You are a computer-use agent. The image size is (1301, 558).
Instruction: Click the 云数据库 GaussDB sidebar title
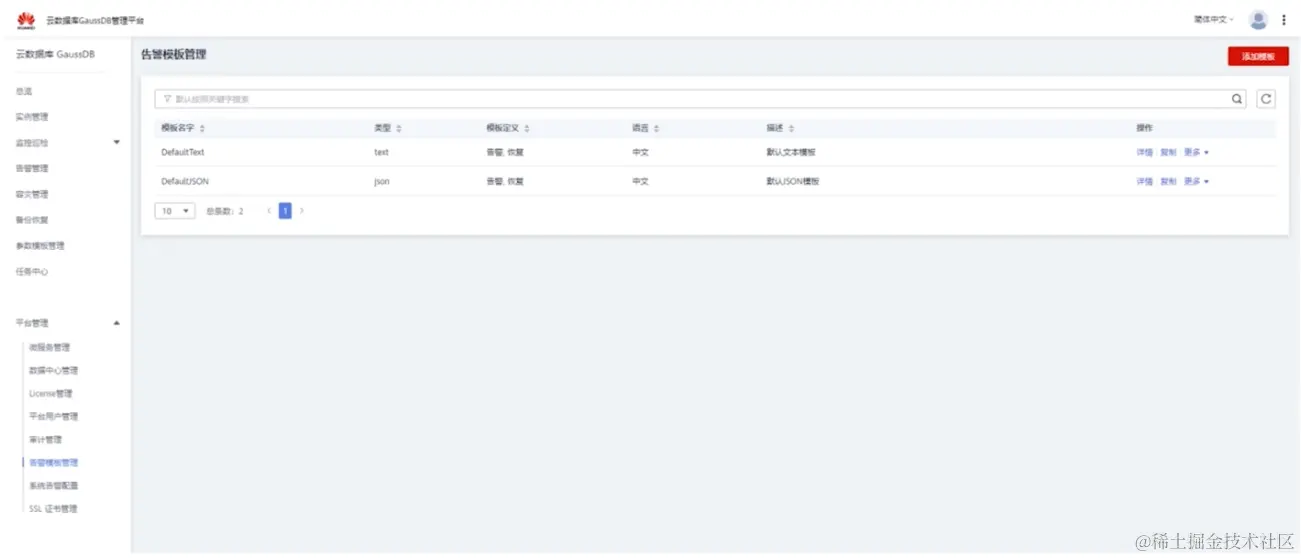(55, 54)
